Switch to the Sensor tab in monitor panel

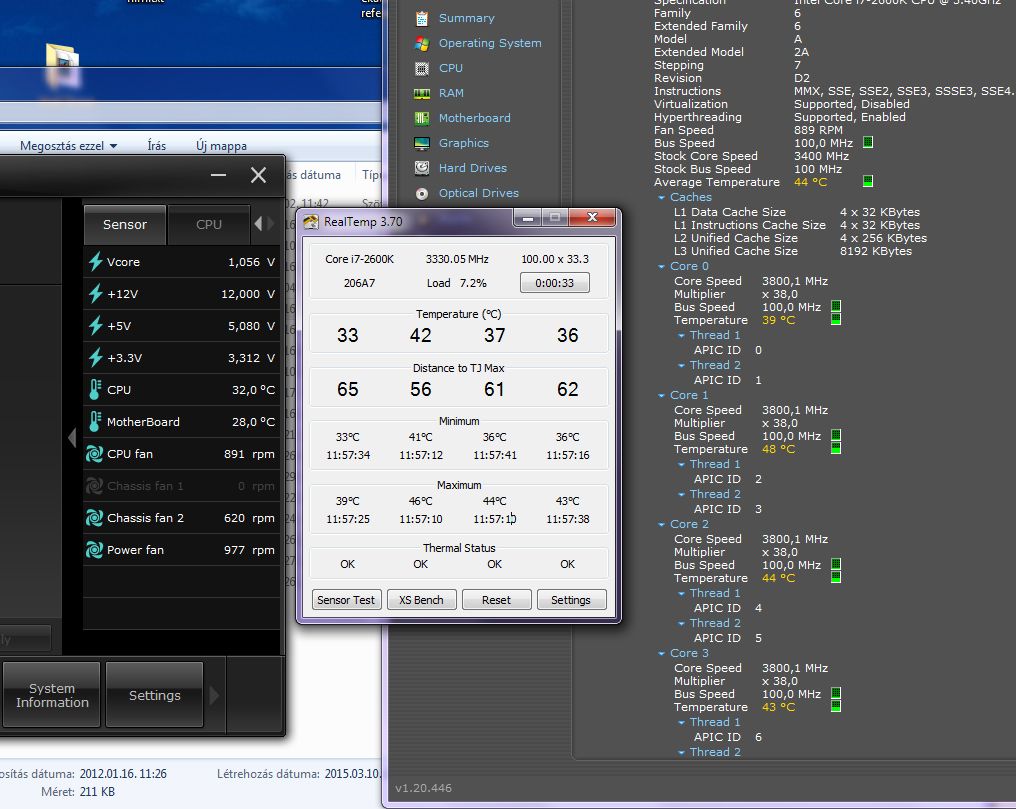click(x=124, y=224)
